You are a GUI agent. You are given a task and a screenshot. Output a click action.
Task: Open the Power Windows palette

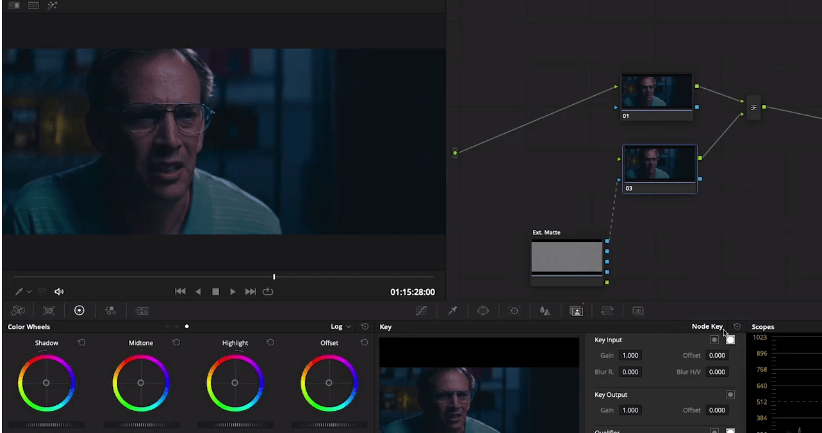(x=483, y=311)
